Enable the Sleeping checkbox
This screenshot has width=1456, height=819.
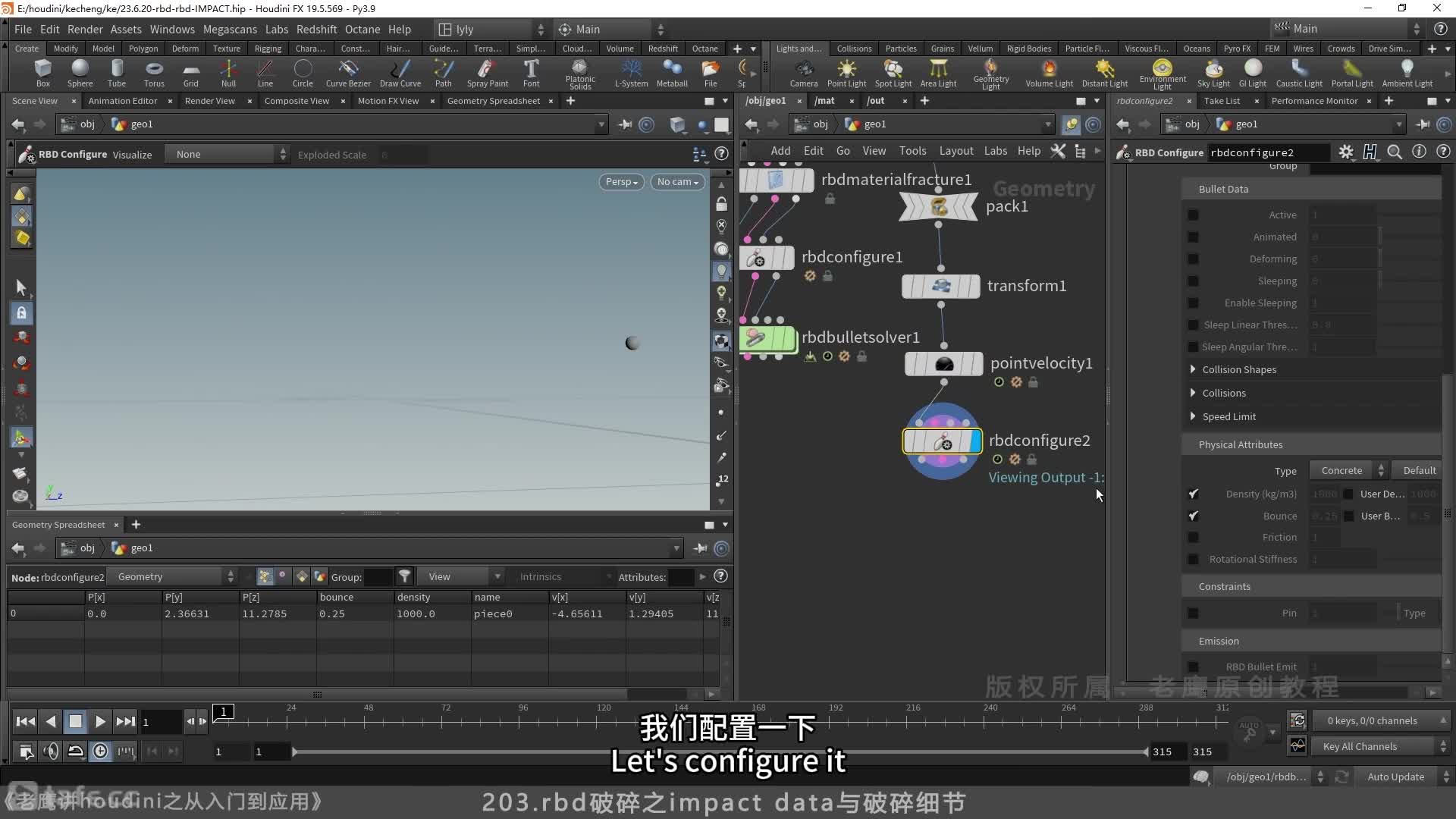click(1193, 281)
